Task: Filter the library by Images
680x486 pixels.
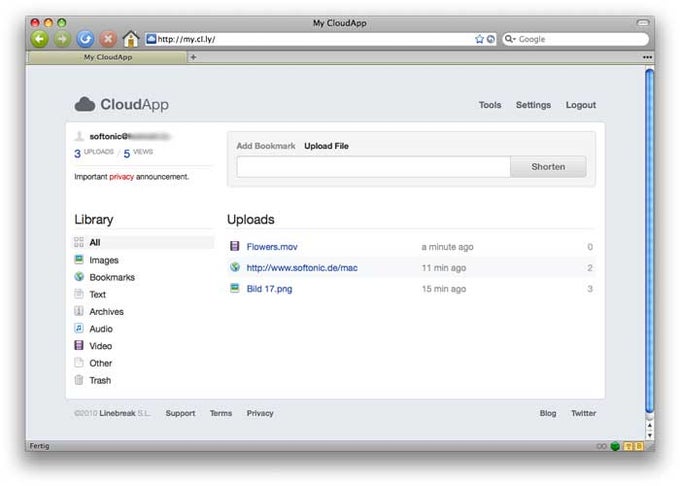Action: [104, 260]
